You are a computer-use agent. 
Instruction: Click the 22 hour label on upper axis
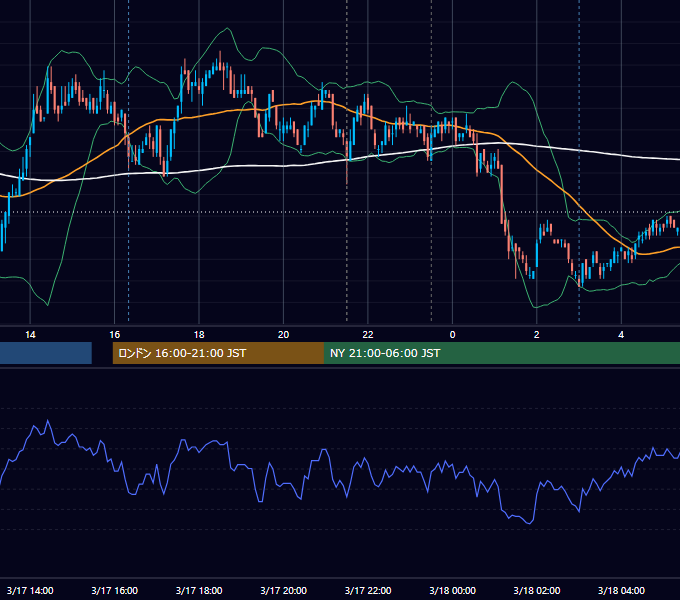coord(368,335)
